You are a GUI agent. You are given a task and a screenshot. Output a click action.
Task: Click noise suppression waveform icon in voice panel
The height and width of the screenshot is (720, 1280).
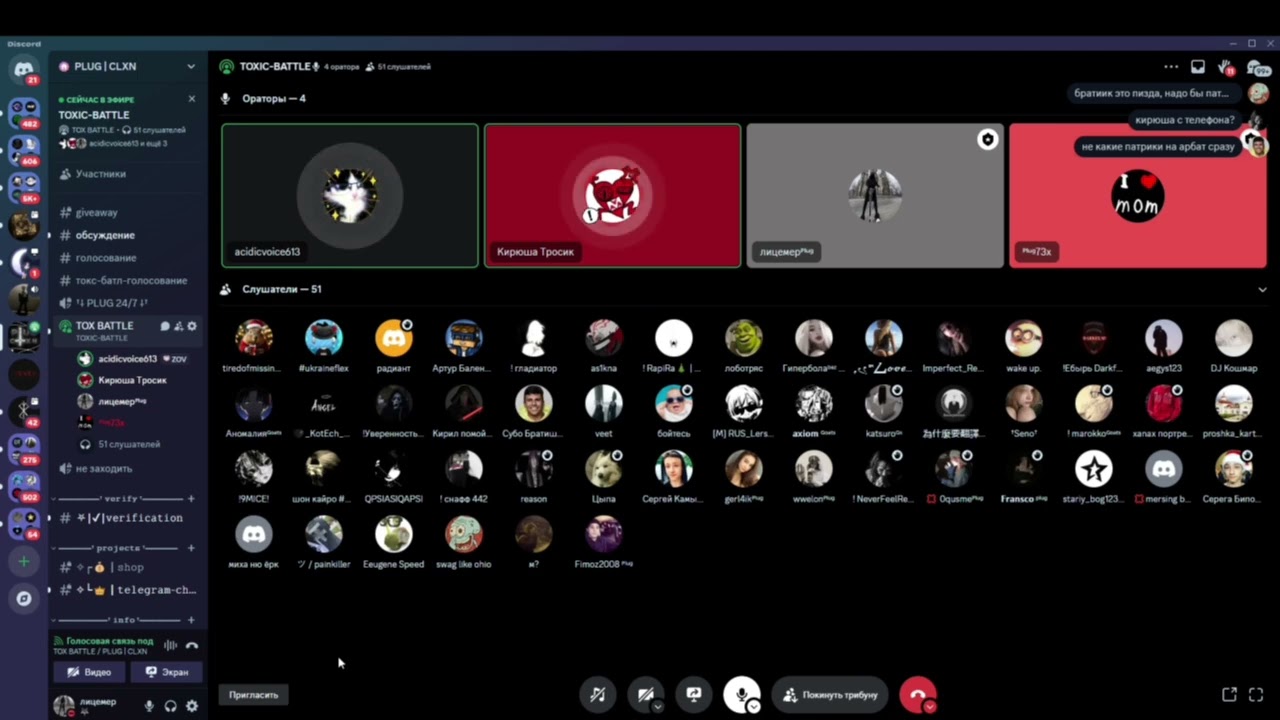coord(170,646)
